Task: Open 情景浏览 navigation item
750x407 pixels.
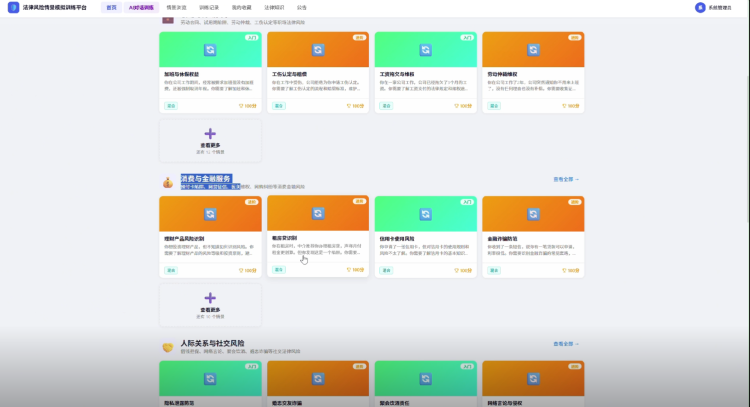Action: (176, 8)
